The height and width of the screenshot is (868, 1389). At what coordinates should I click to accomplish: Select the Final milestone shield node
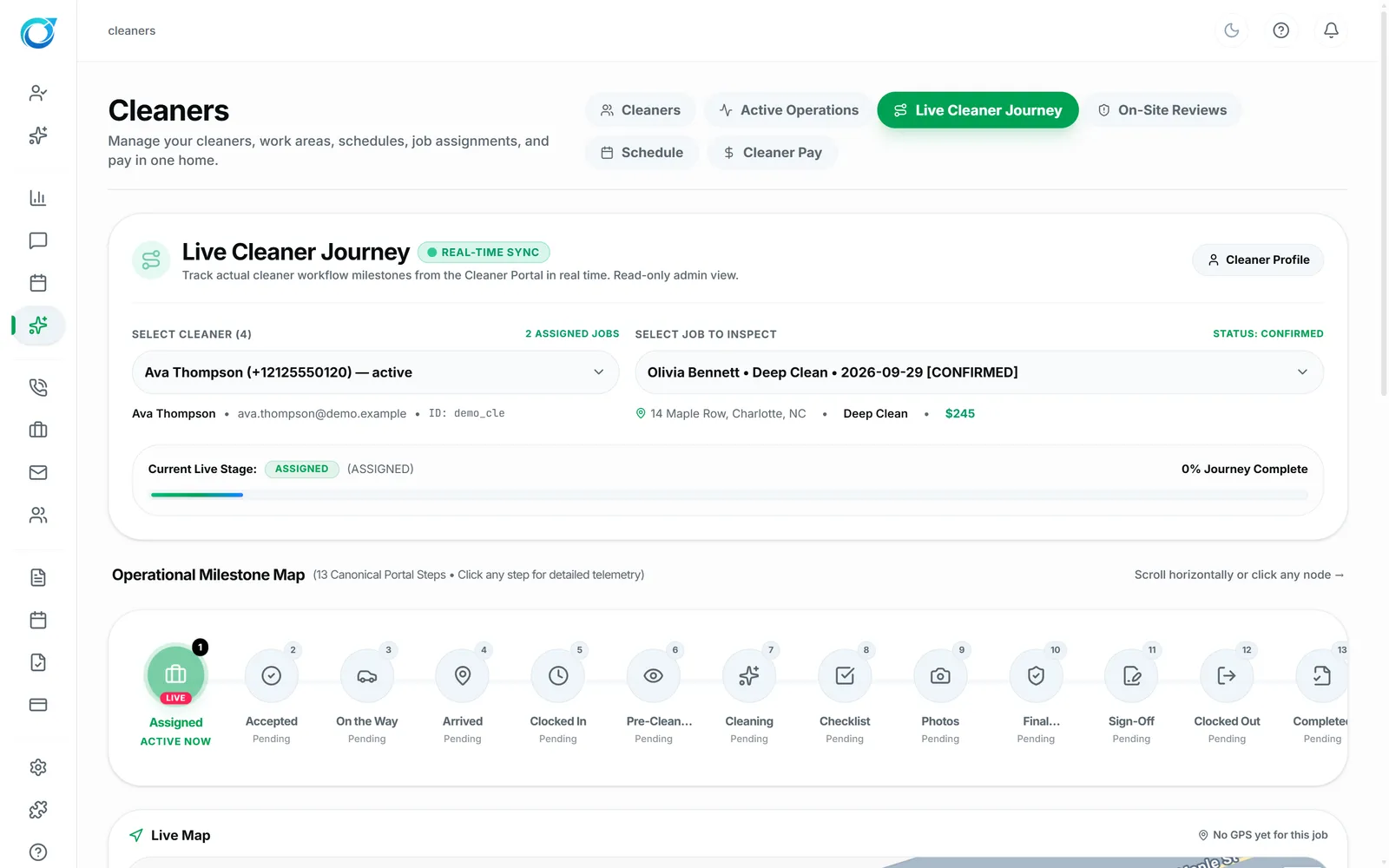point(1036,675)
